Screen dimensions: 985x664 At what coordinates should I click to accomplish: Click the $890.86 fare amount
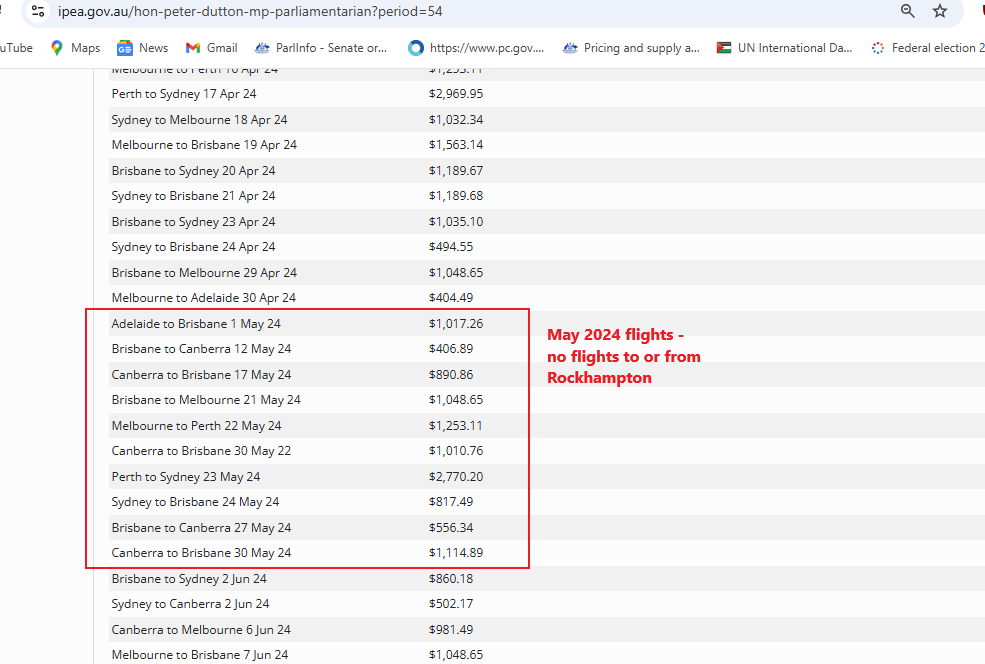[x=451, y=374]
